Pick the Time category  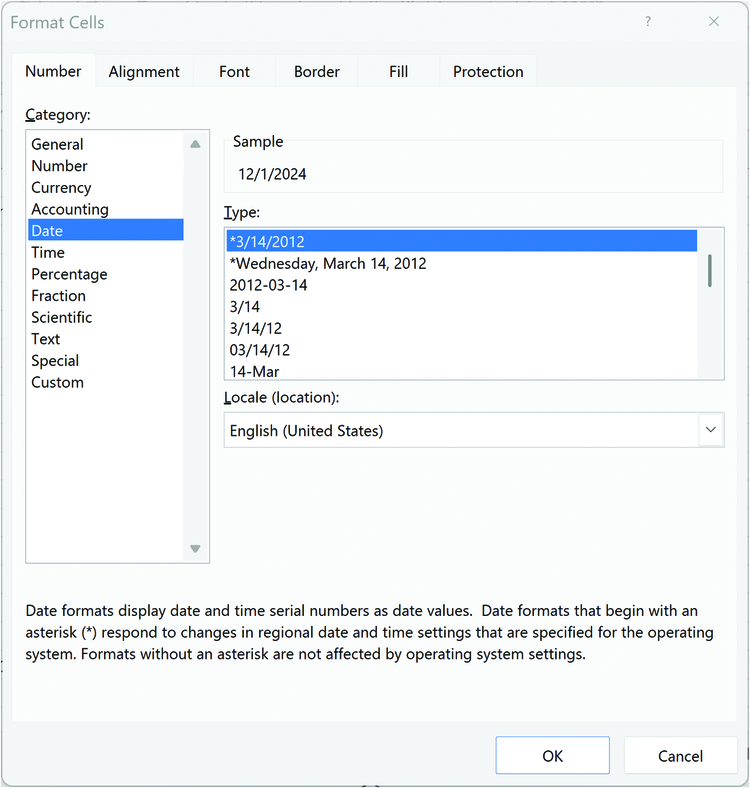pos(106,252)
